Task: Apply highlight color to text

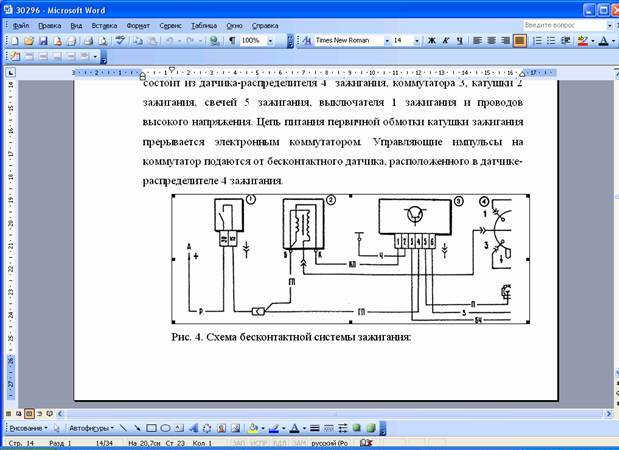Action: 583,41
